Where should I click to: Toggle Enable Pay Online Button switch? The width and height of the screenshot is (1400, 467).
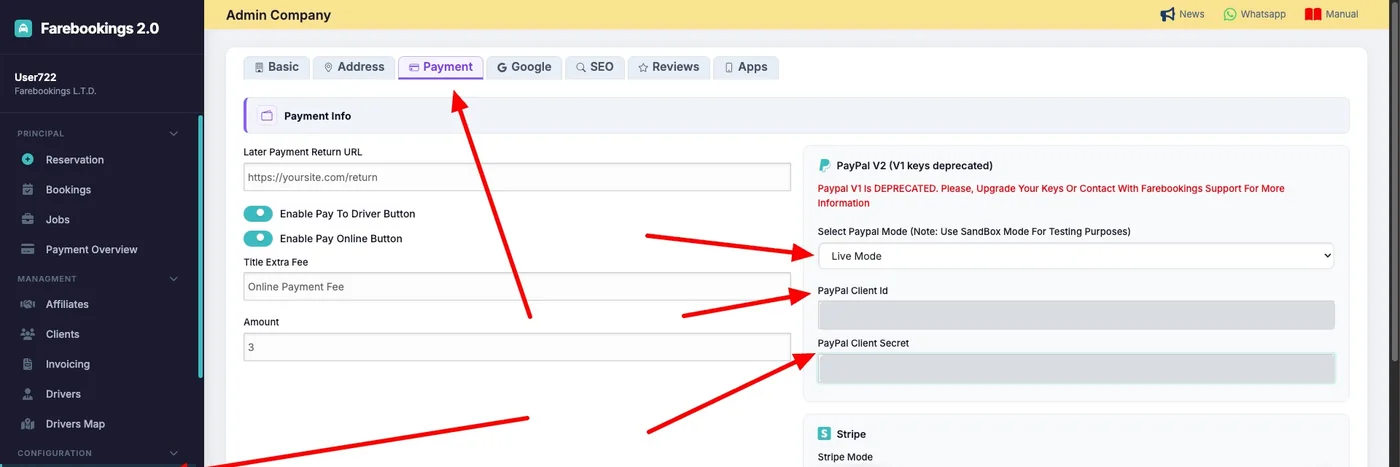[258, 238]
